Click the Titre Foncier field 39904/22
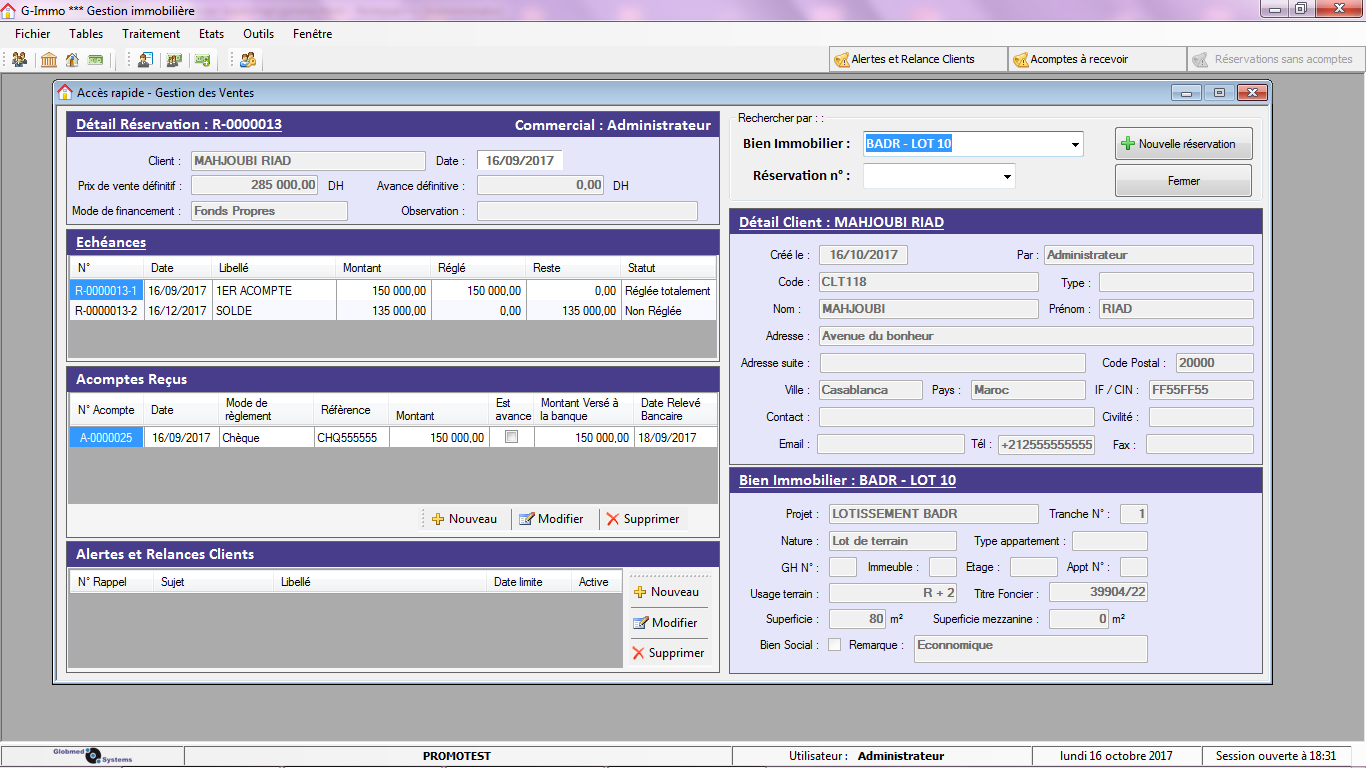 coord(1098,593)
